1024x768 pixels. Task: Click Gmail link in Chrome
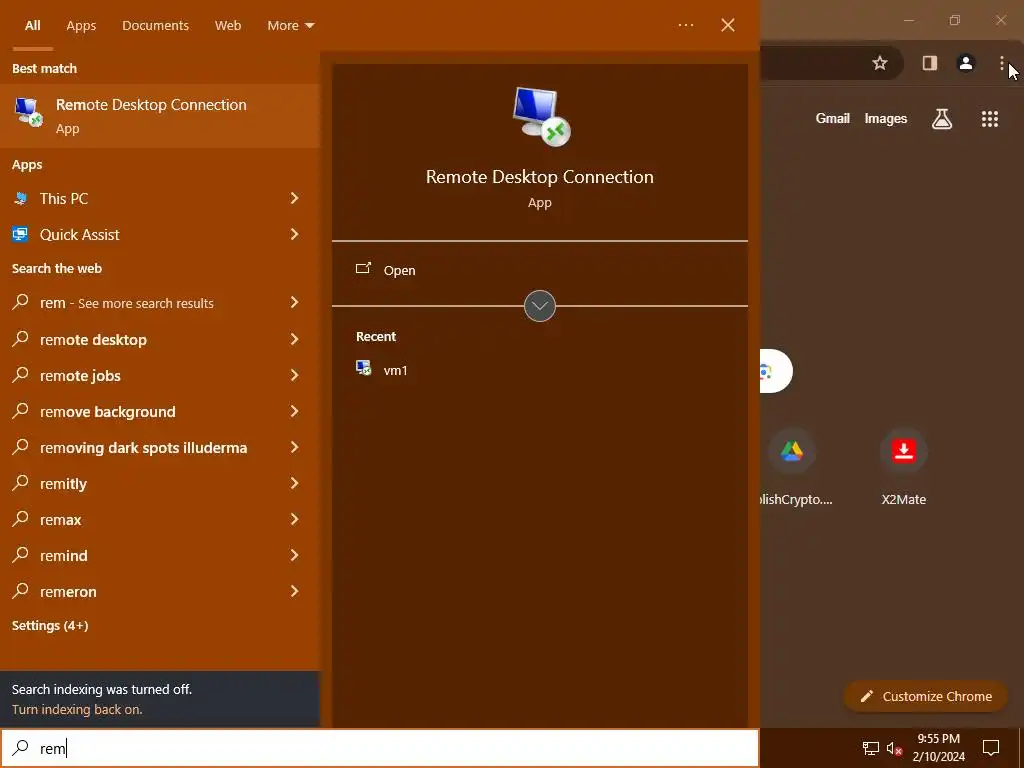pos(833,118)
